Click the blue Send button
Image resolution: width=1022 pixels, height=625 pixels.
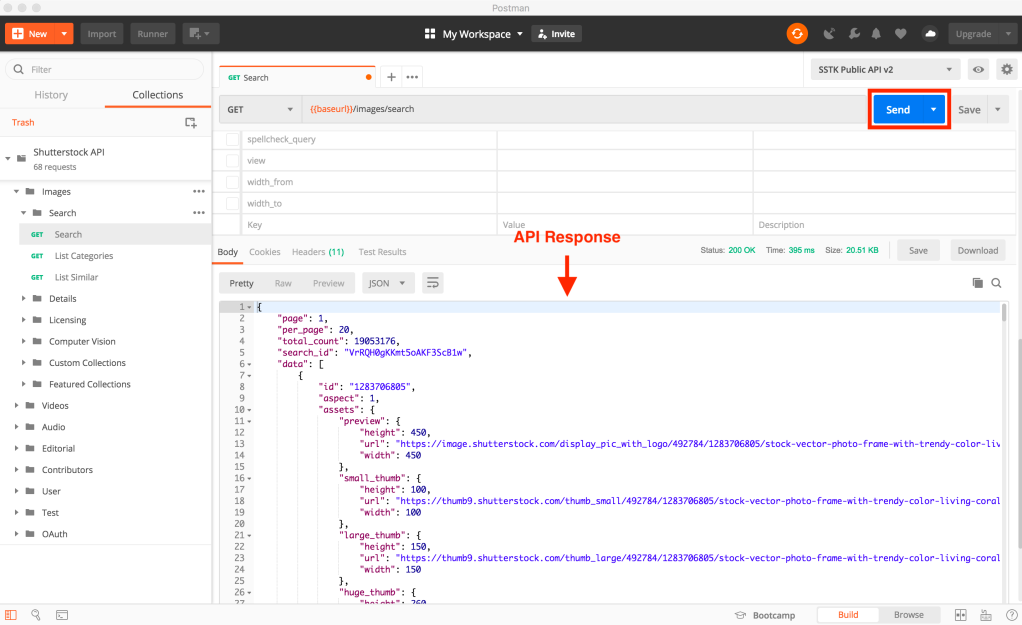pyautogui.click(x=898, y=109)
